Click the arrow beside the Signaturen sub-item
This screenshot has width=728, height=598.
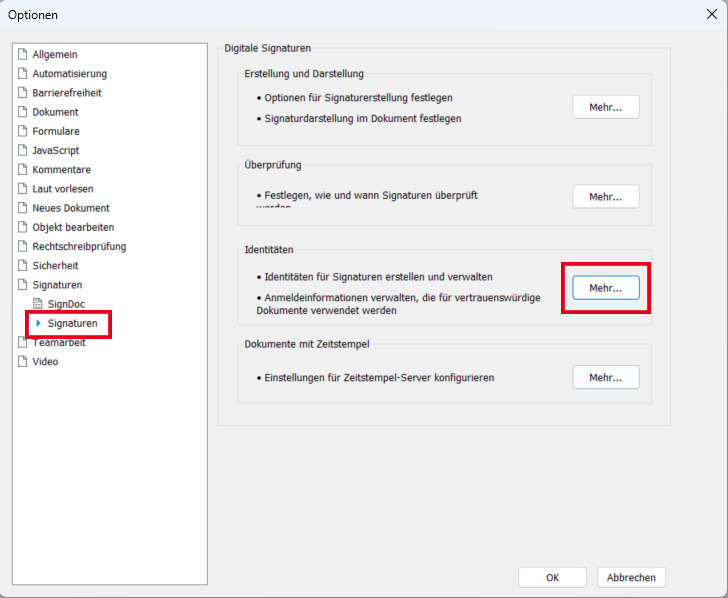click(38, 323)
